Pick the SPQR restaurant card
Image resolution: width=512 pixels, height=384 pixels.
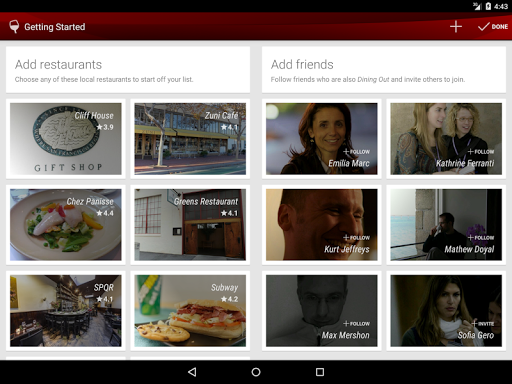pos(66,311)
